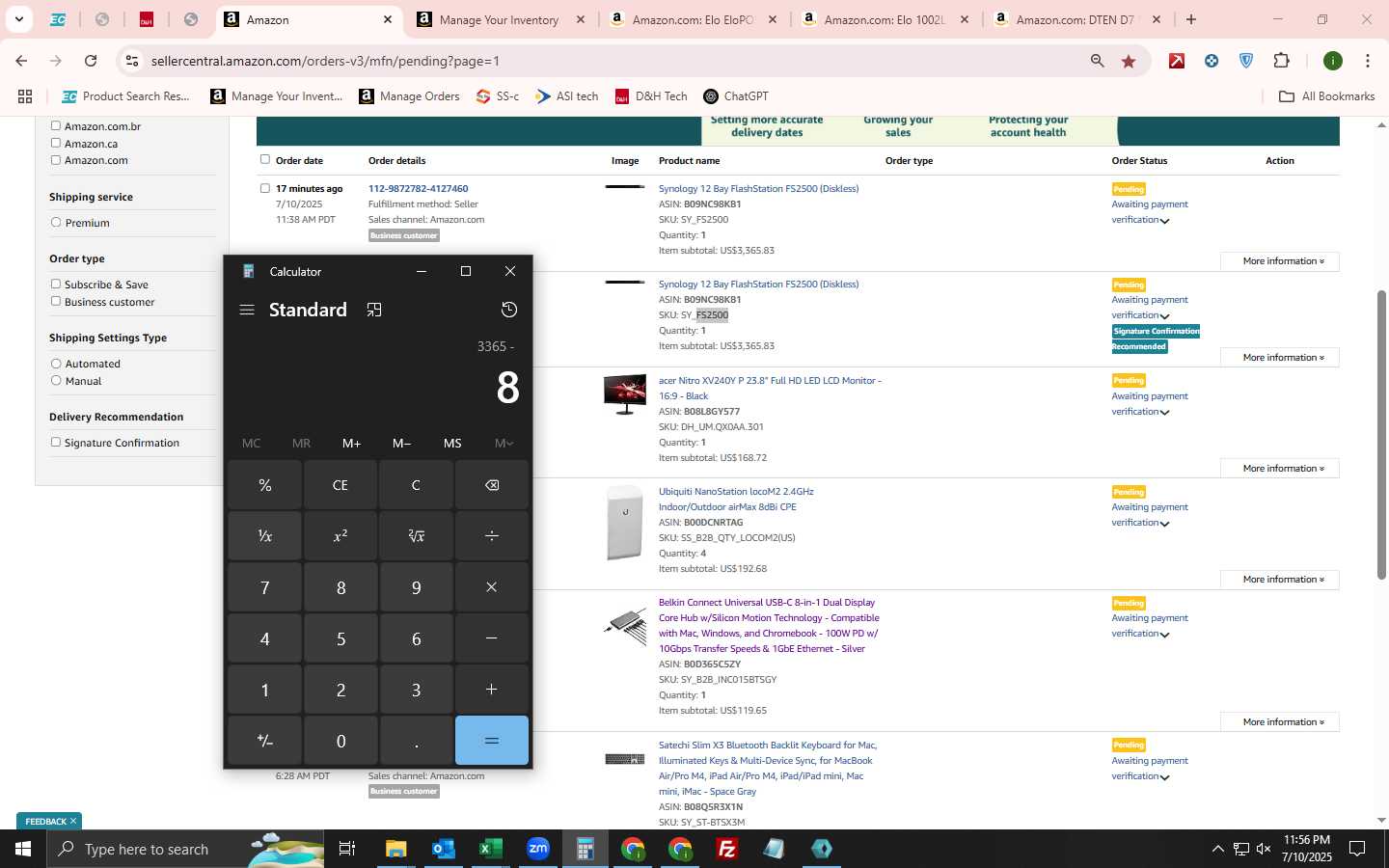The width and height of the screenshot is (1389, 868).
Task: Open Excel from the taskbar
Action: 490,849
